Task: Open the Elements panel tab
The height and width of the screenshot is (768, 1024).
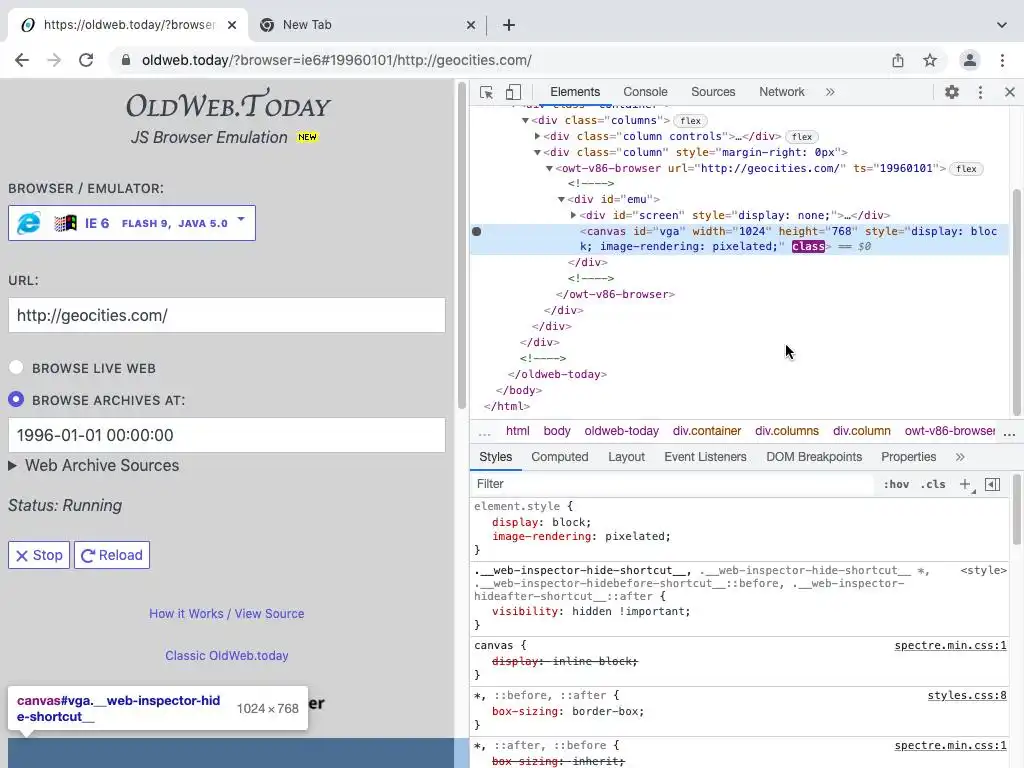Action: [x=575, y=92]
